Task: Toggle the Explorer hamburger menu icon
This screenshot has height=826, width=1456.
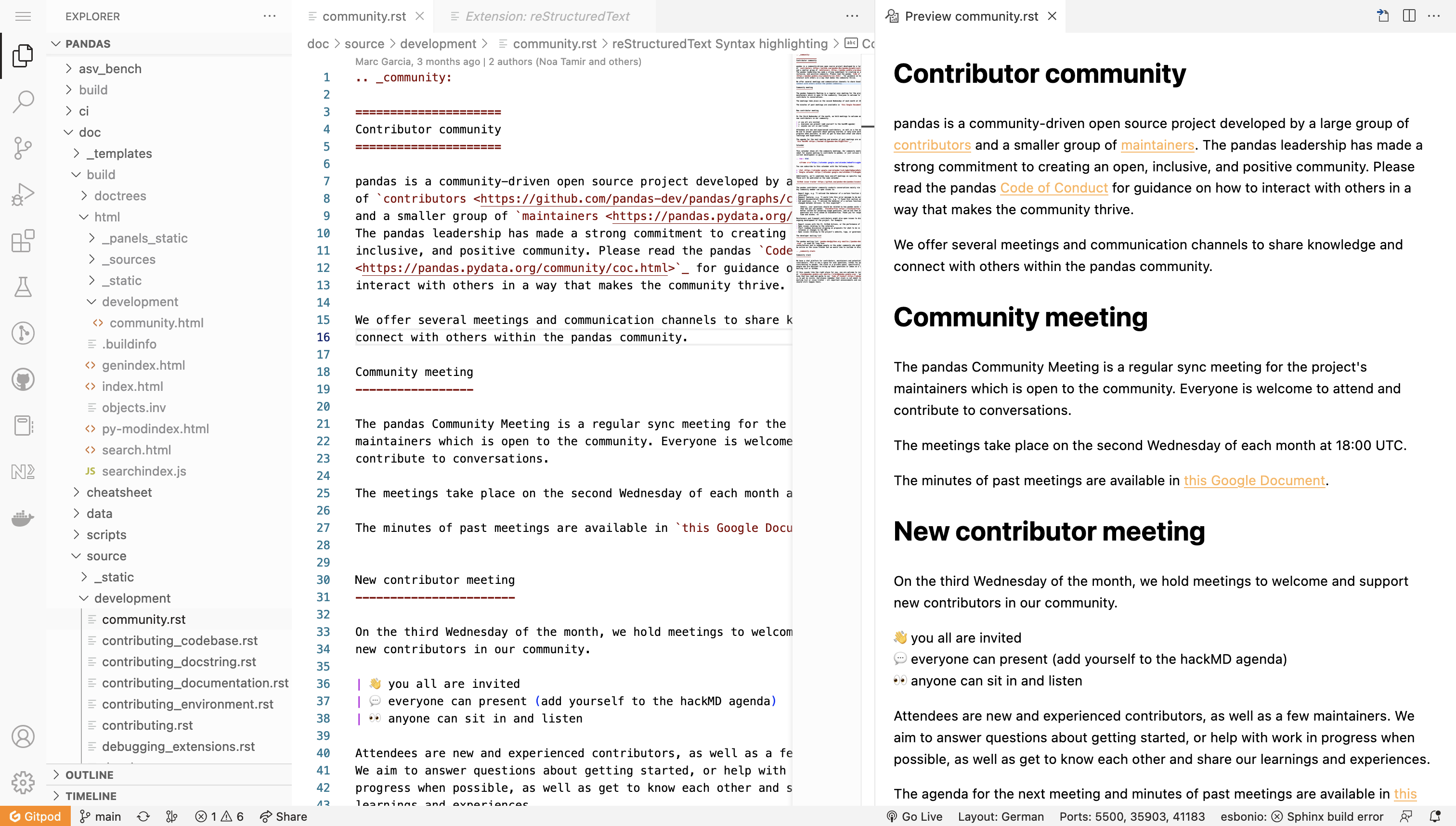Action: click(23, 16)
